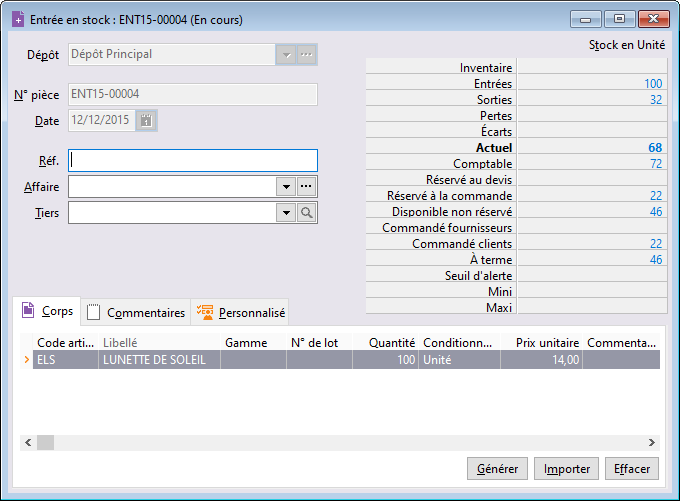Click the horizontal scrollbar right arrow
This screenshot has width=680, height=501.
pyautogui.click(x=651, y=442)
